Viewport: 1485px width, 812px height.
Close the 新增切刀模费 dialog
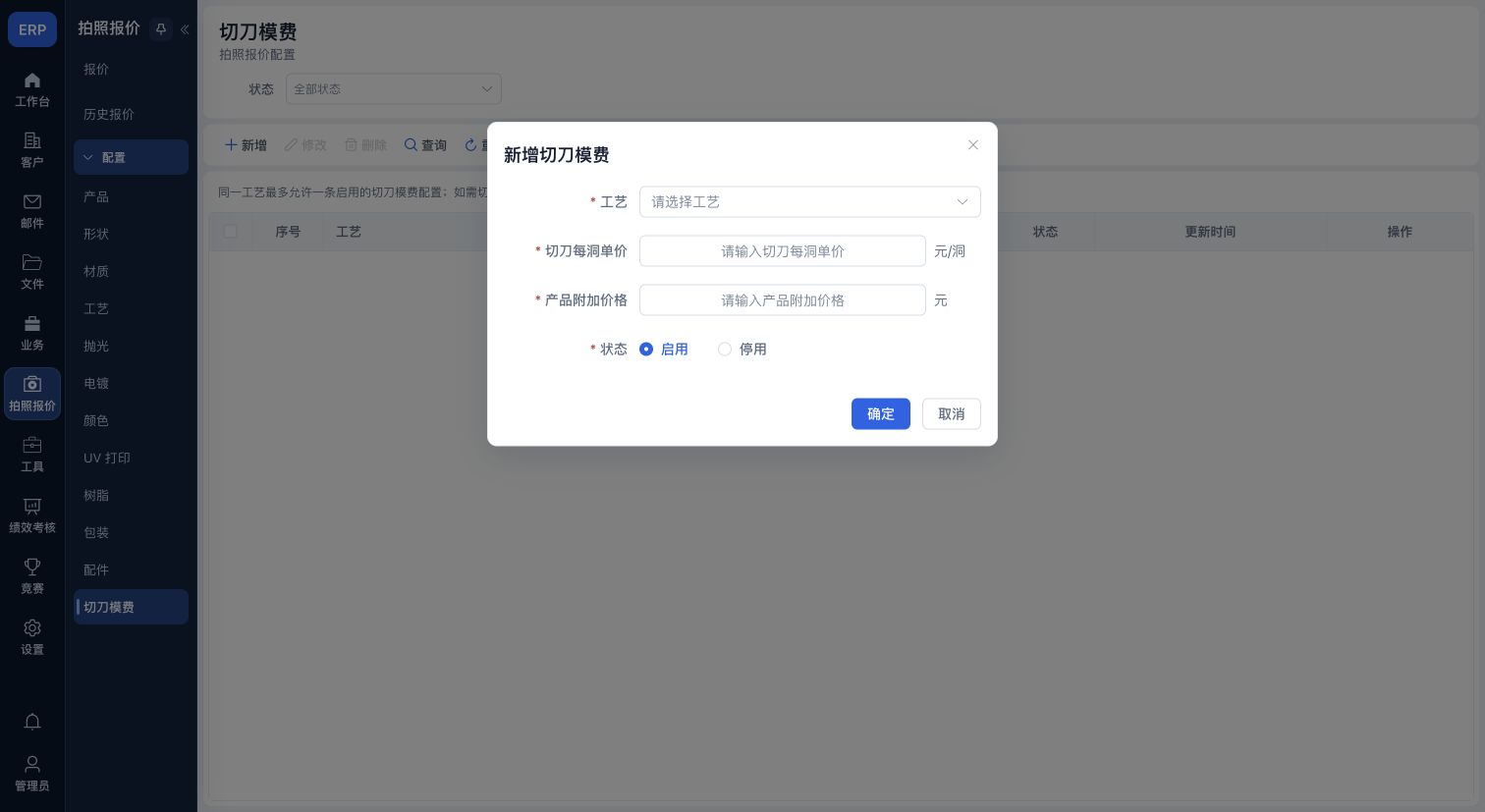point(973,144)
